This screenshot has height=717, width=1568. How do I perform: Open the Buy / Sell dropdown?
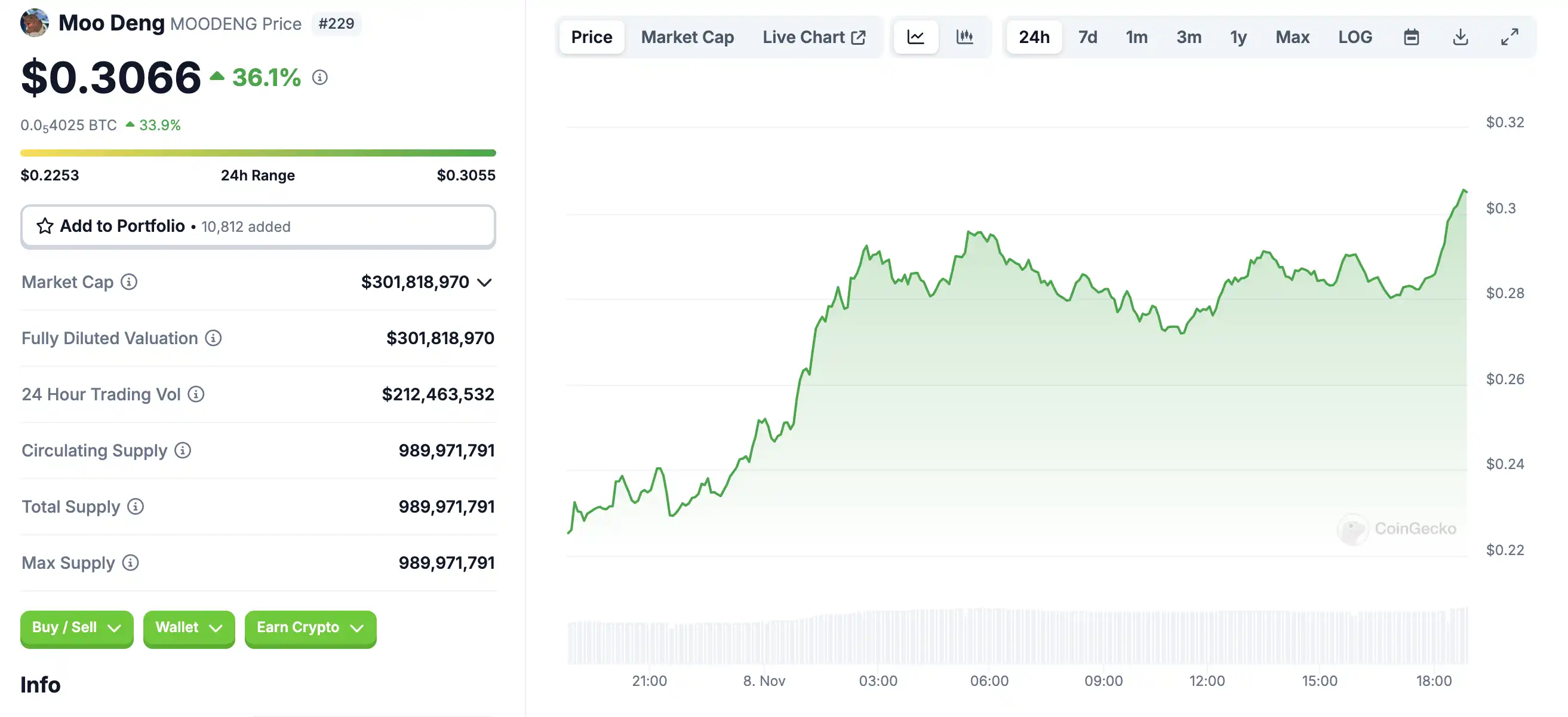[x=76, y=627]
